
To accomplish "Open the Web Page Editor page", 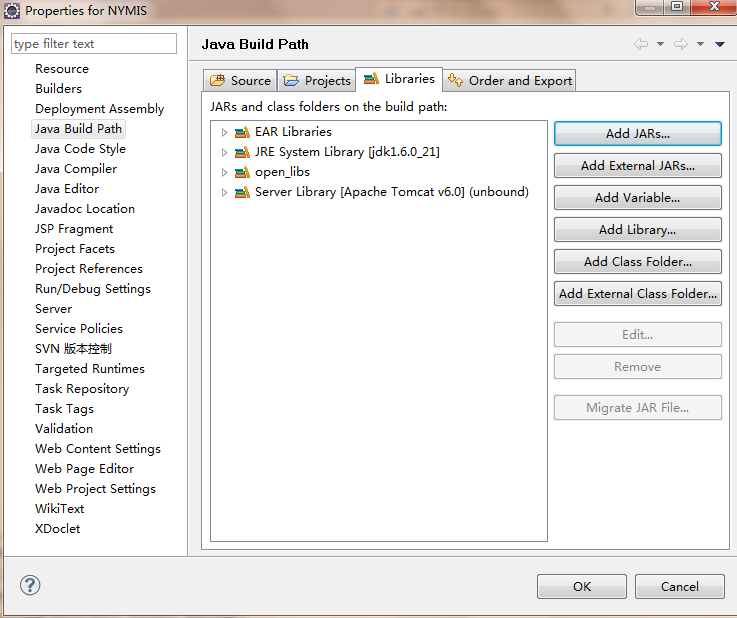I will (85, 469).
